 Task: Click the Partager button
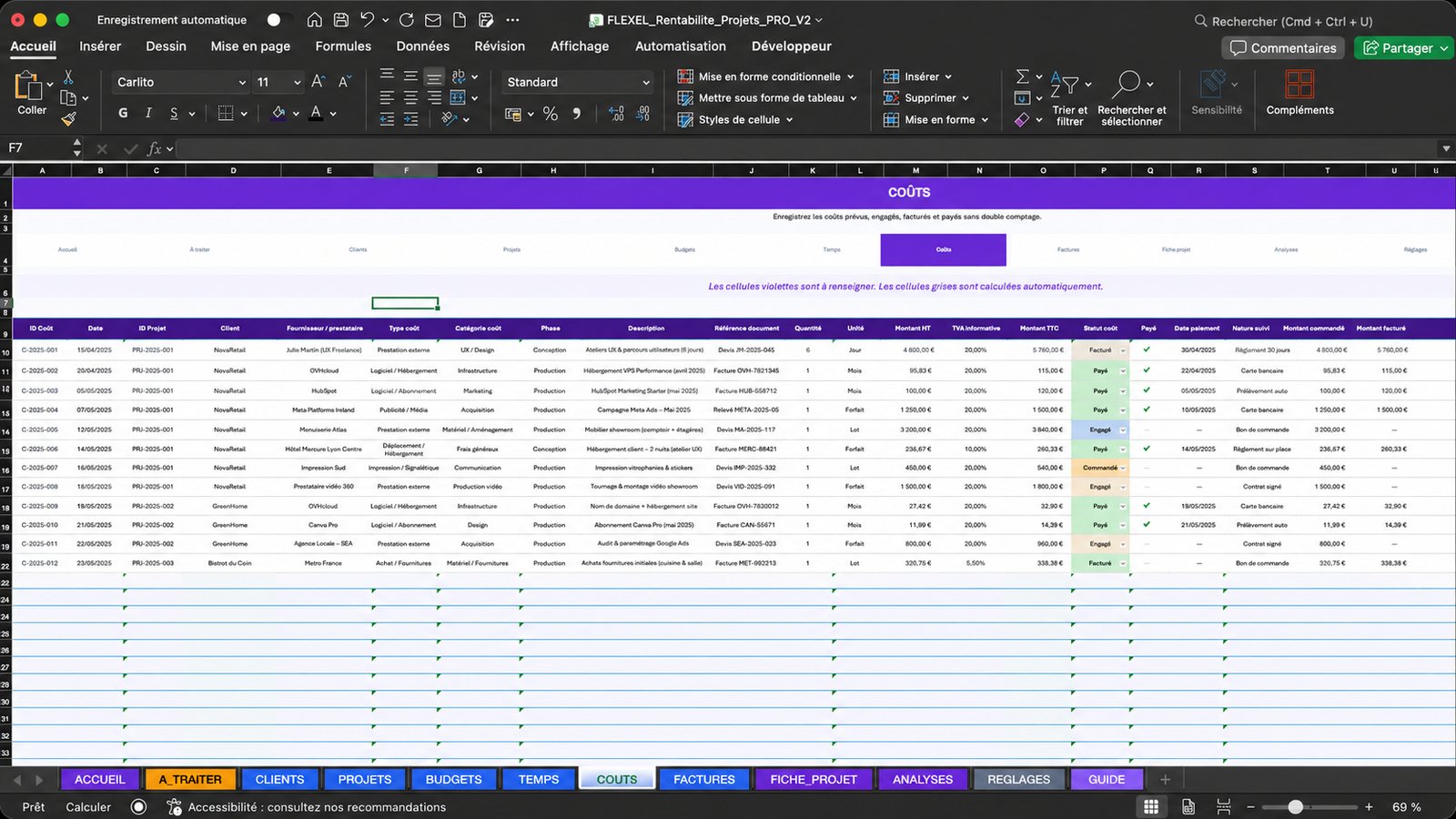[x=1402, y=48]
